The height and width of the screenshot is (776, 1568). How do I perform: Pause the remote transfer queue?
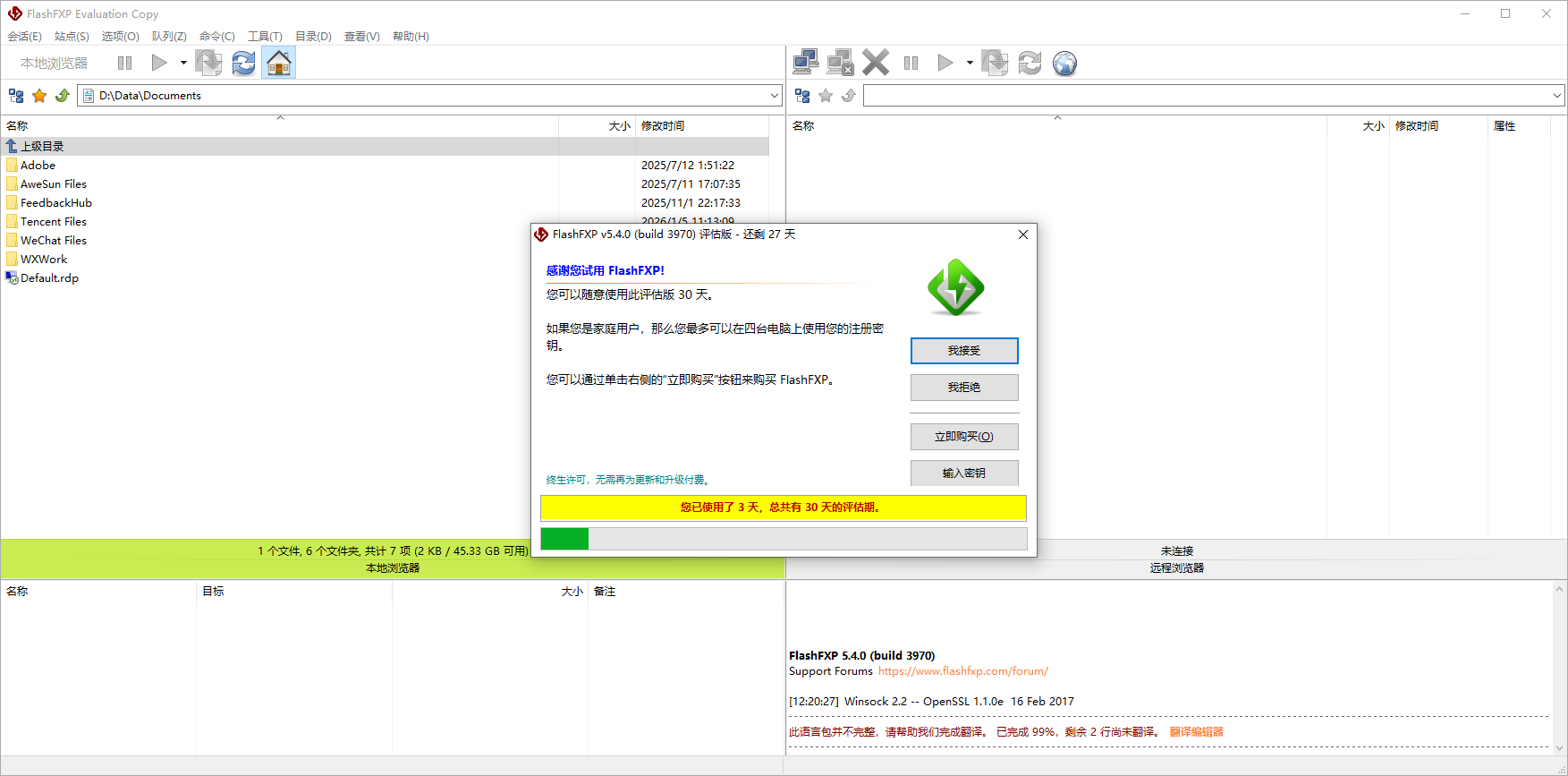click(x=911, y=63)
